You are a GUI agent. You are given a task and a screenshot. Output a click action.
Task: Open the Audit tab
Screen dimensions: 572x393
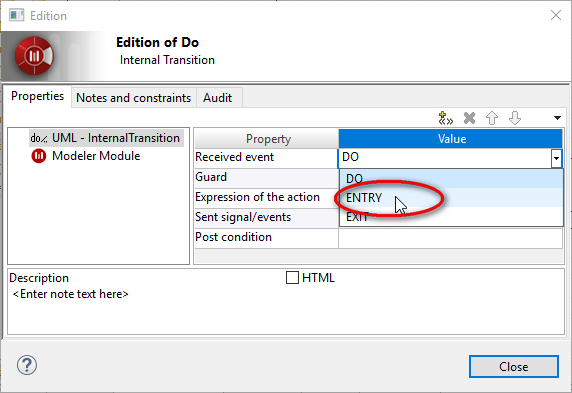[x=218, y=98]
